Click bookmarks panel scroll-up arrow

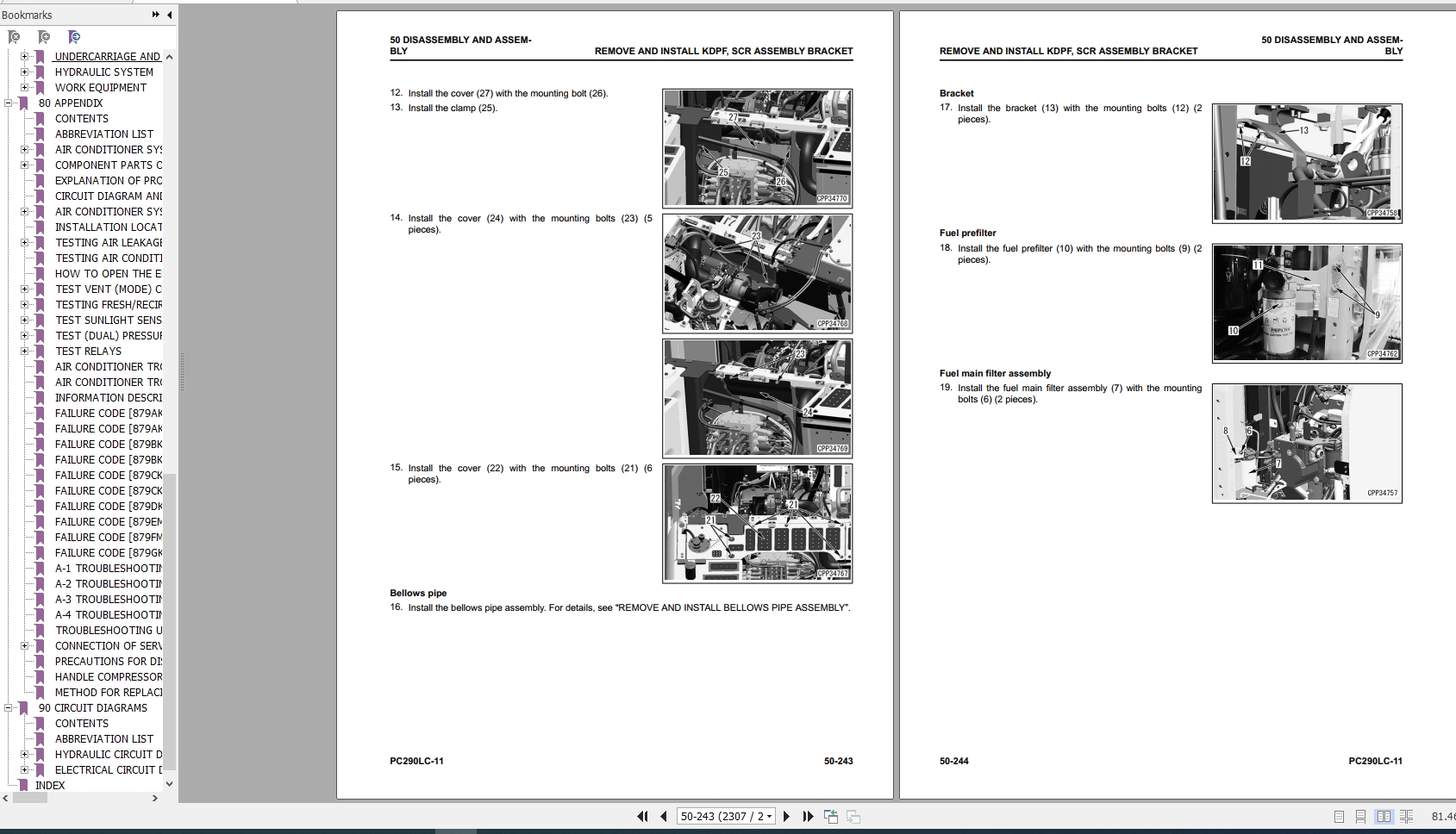point(169,57)
